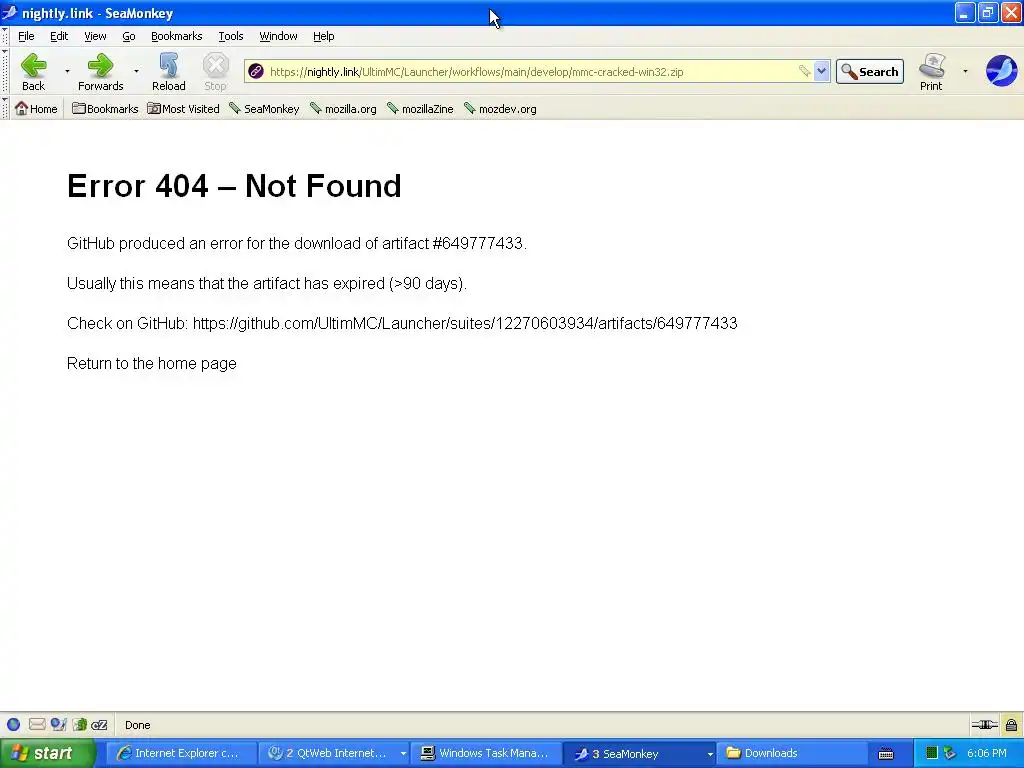Open ChatZilla from the status bar
The image size is (1024, 768).
click(99, 724)
